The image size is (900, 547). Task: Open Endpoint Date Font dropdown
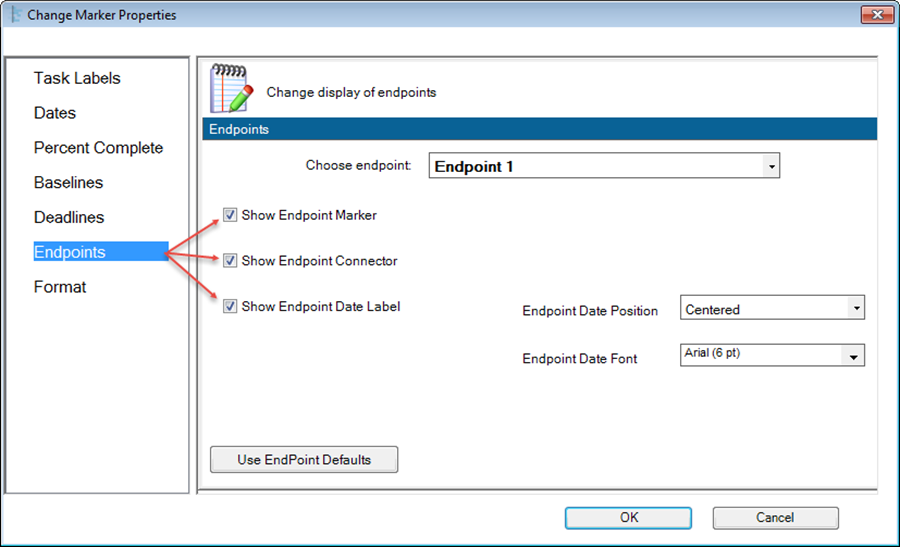[772, 355]
